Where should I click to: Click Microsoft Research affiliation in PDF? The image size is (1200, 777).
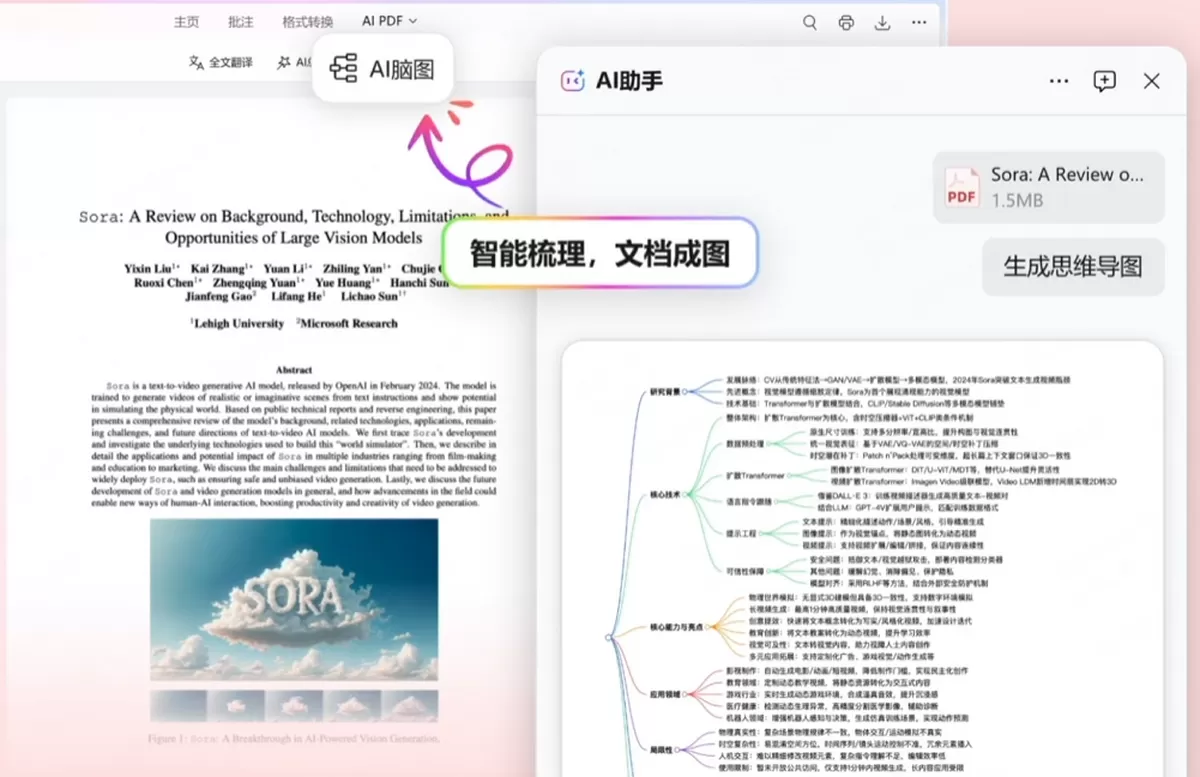click(x=346, y=323)
